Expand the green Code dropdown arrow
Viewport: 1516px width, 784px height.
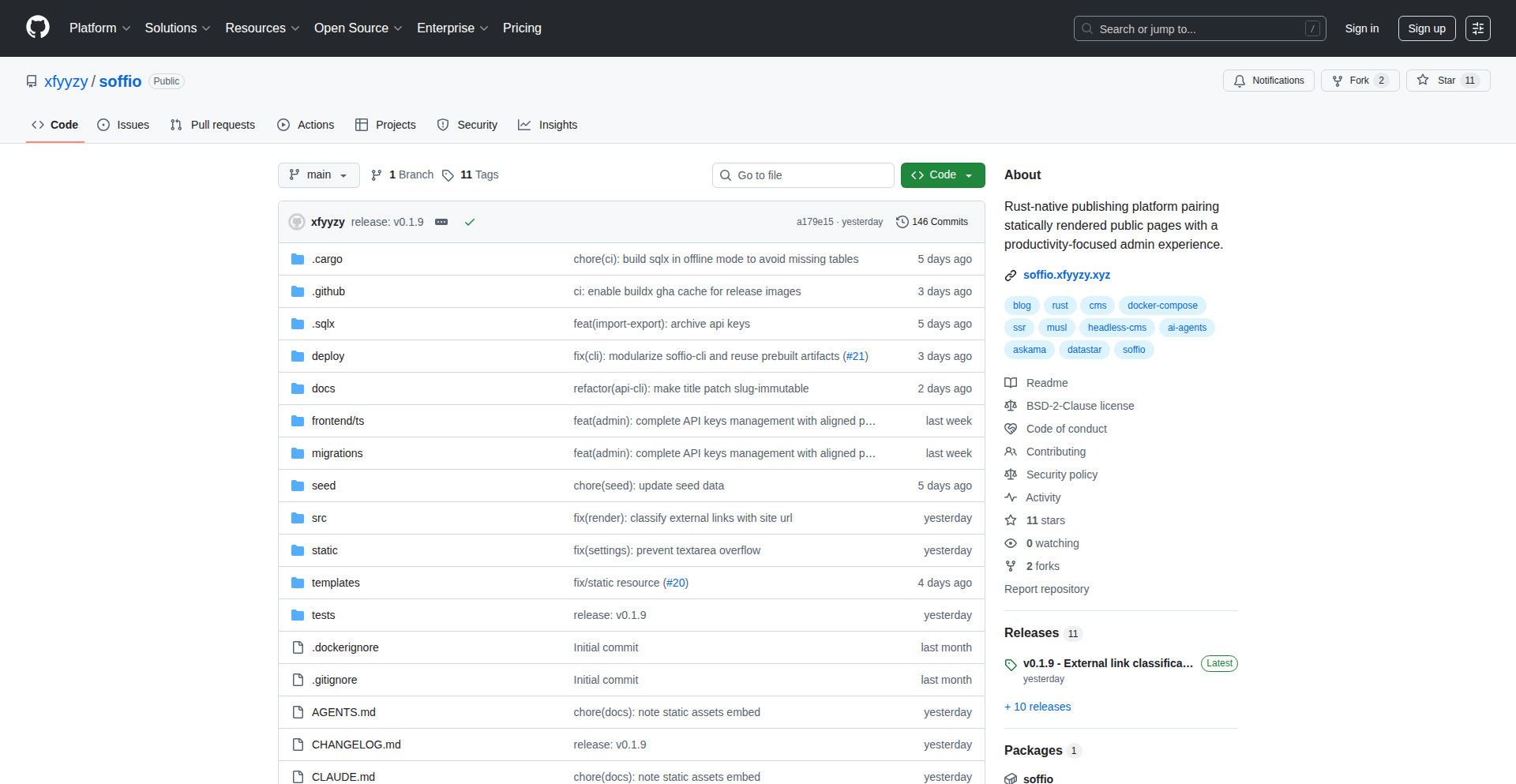tap(969, 174)
